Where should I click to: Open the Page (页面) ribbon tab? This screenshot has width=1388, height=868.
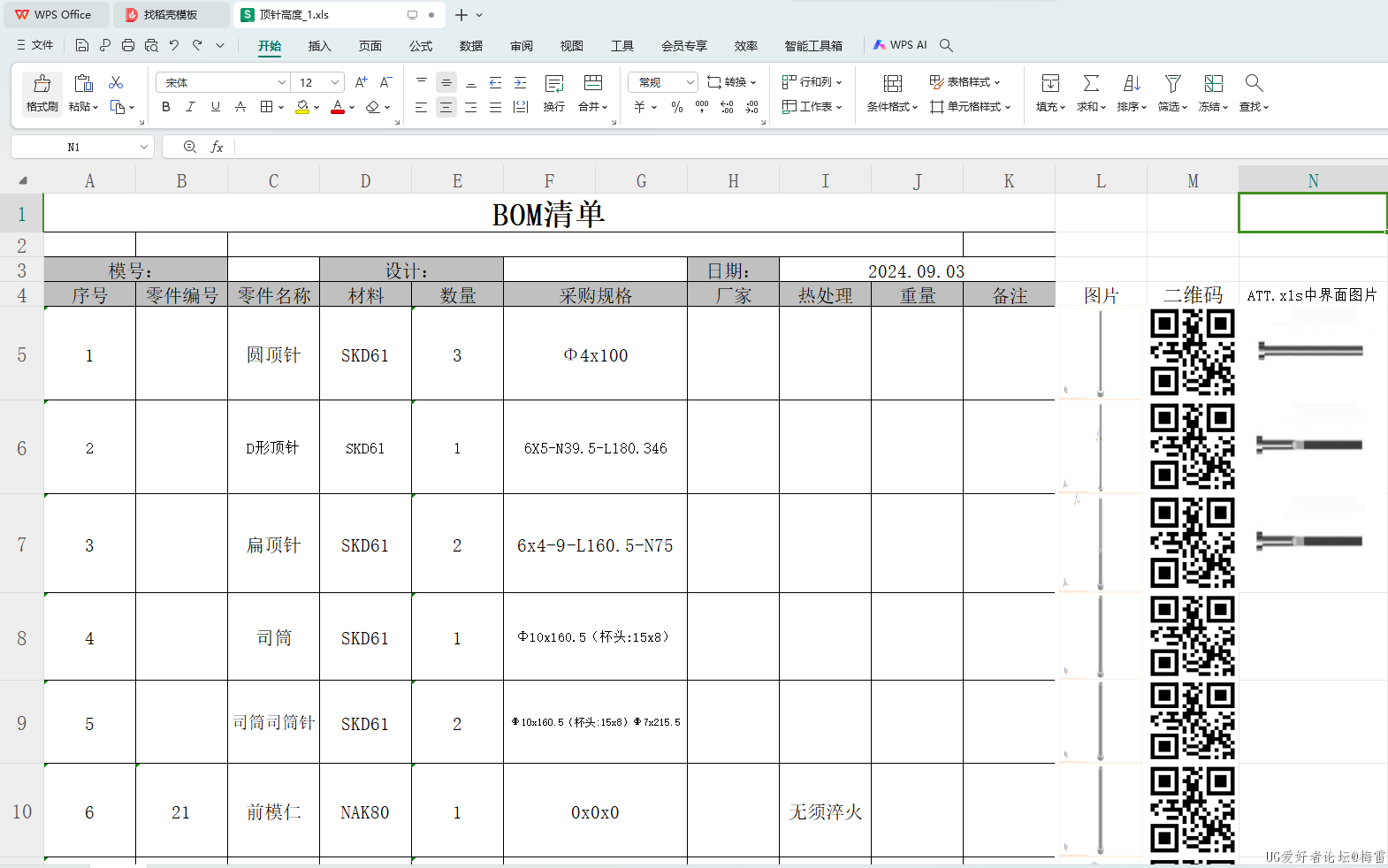pyautogui.click(x=370, y=46)
